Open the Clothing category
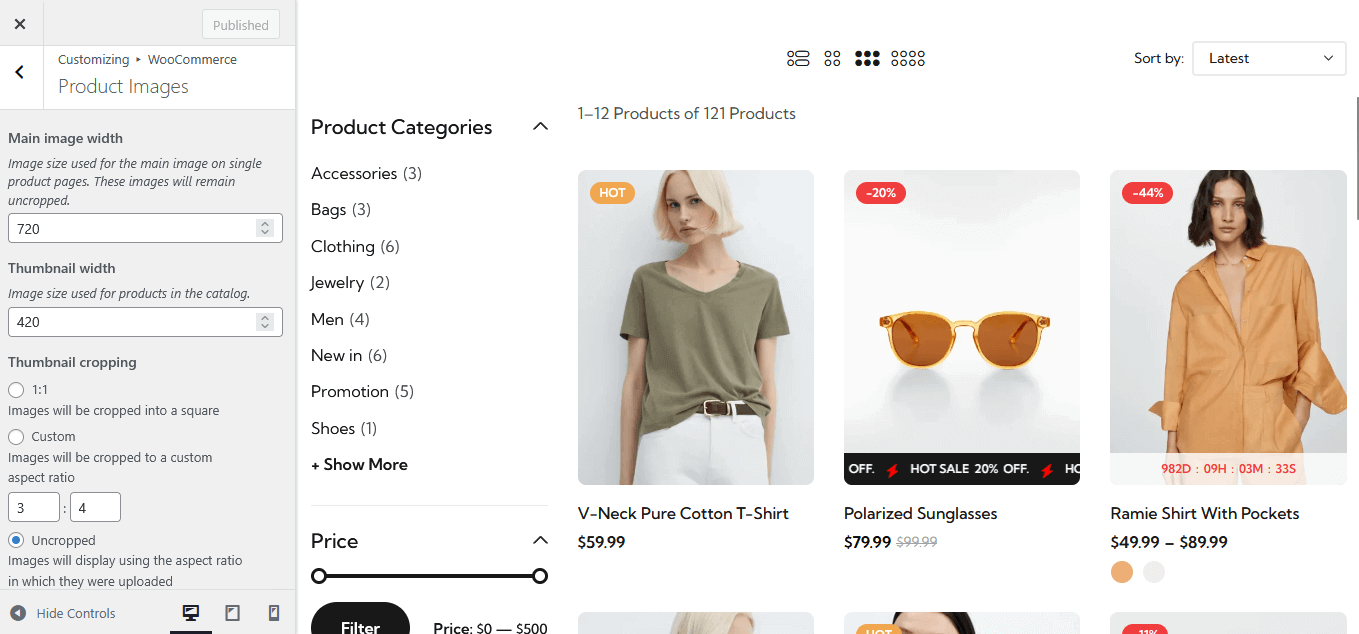The image size is (1359, 634). pyautogui.click(x=343, y=246)
